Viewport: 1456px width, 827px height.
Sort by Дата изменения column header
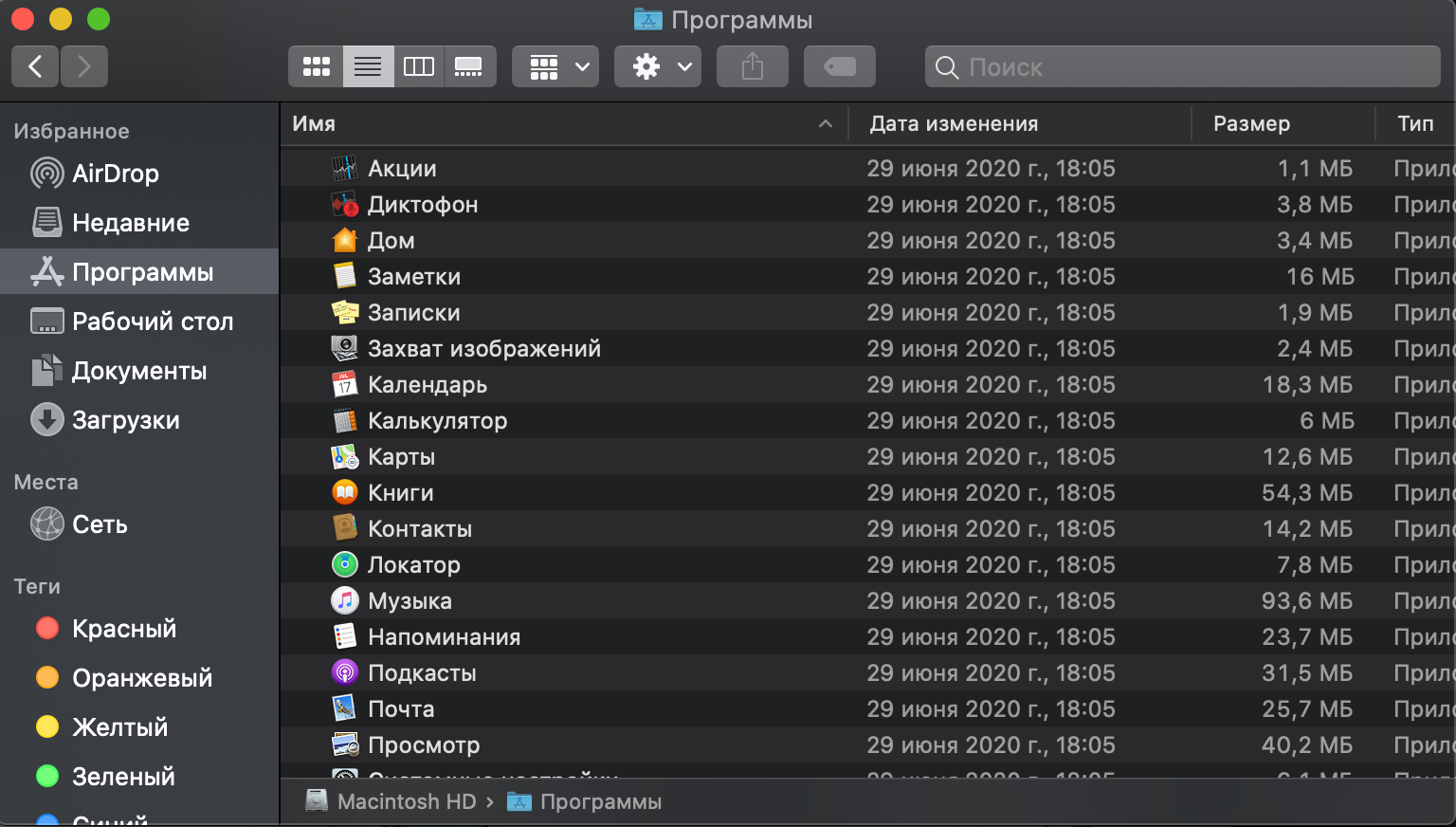1019,124
